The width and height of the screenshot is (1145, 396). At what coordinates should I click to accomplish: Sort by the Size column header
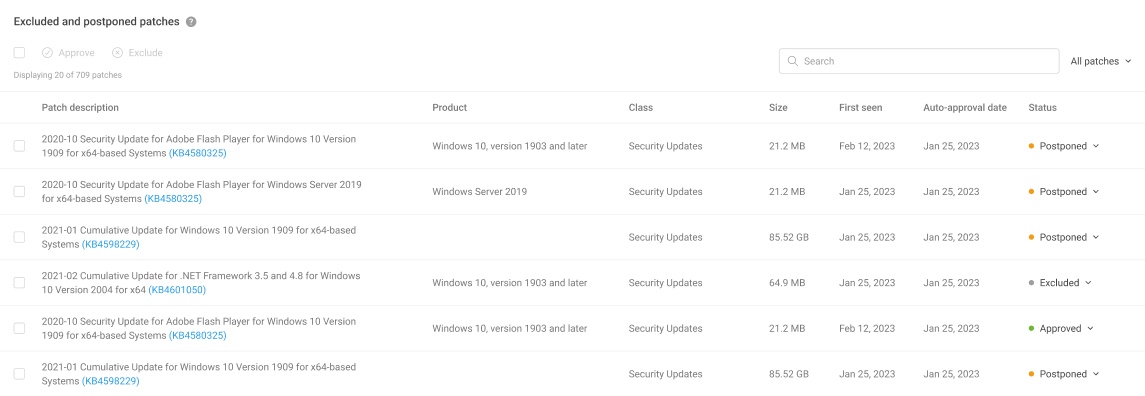click(778, 107)
